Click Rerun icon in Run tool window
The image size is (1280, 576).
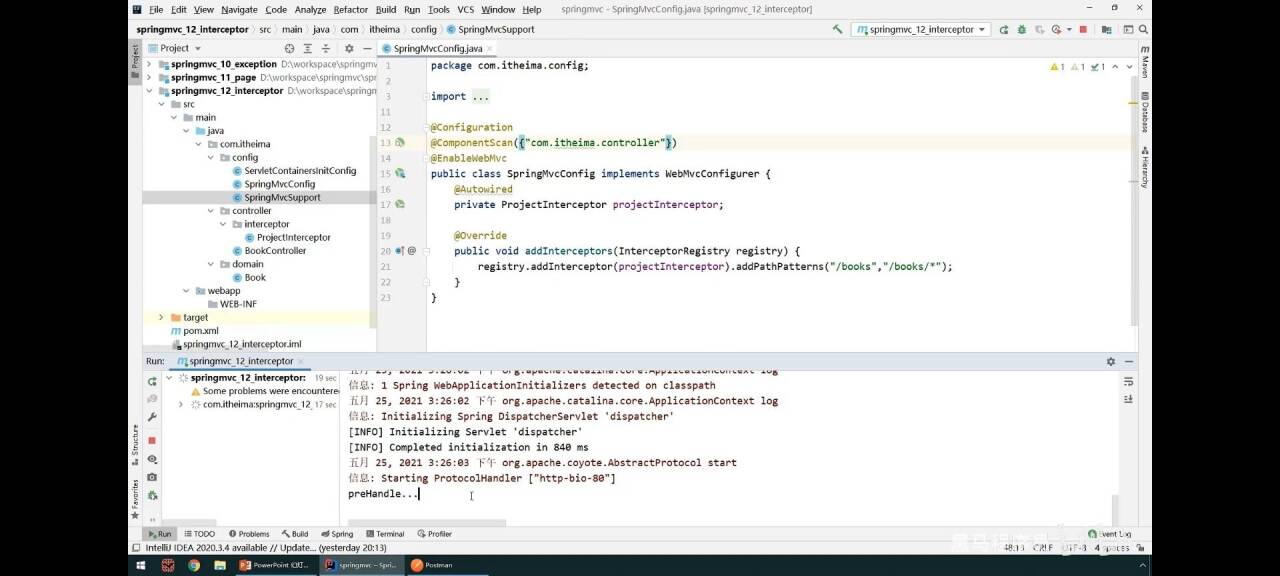coord(152,381)
